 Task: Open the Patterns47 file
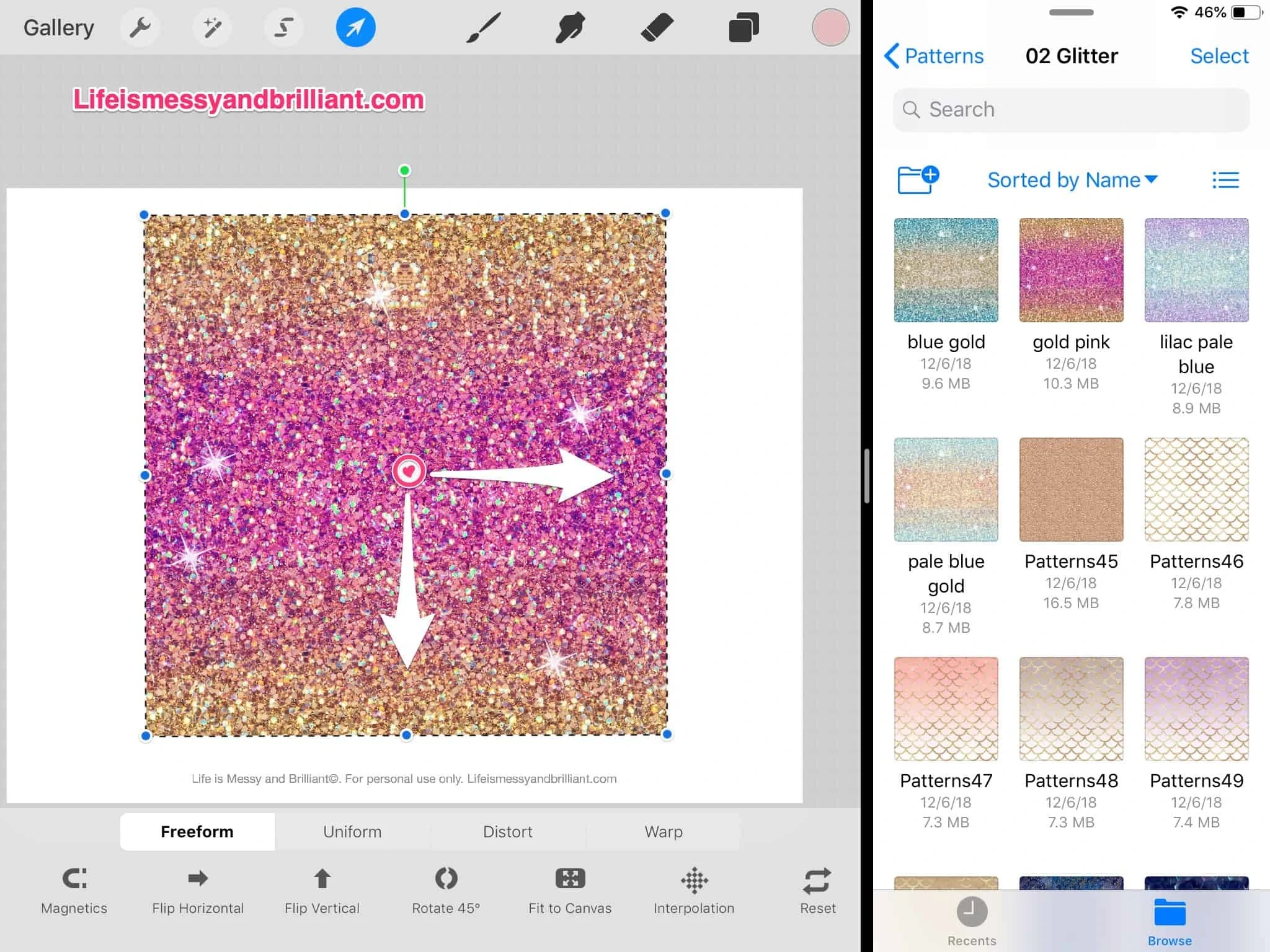tap(946, 709)
